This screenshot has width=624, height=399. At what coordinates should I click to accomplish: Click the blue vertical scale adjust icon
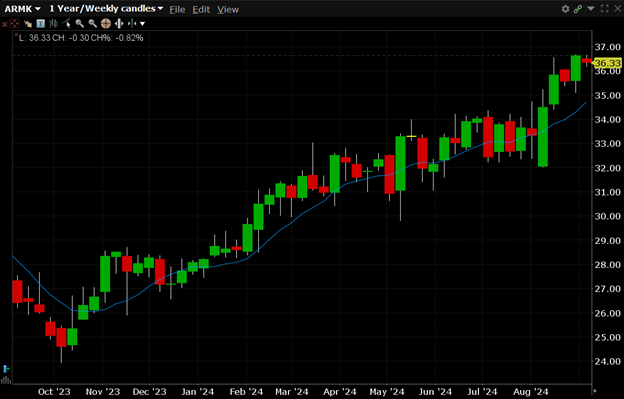coord(6,368)
